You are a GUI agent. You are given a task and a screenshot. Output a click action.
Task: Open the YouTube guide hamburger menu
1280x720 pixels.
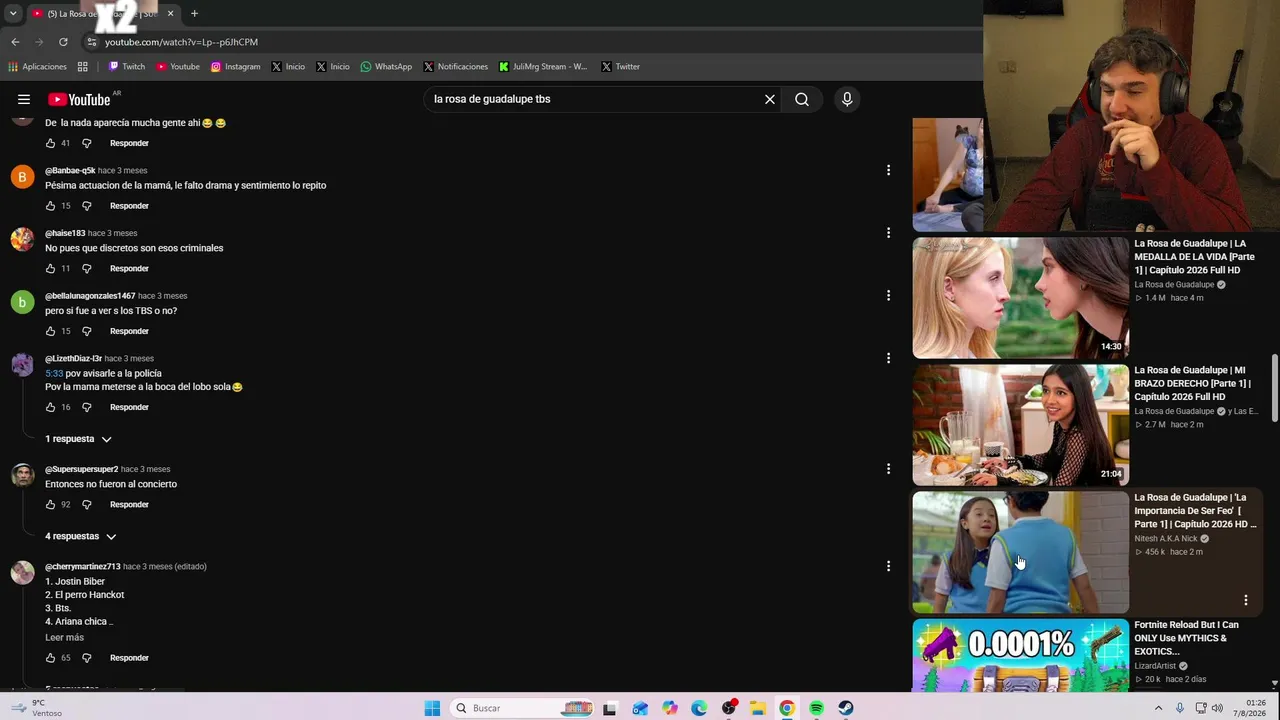tap(23, 99)
